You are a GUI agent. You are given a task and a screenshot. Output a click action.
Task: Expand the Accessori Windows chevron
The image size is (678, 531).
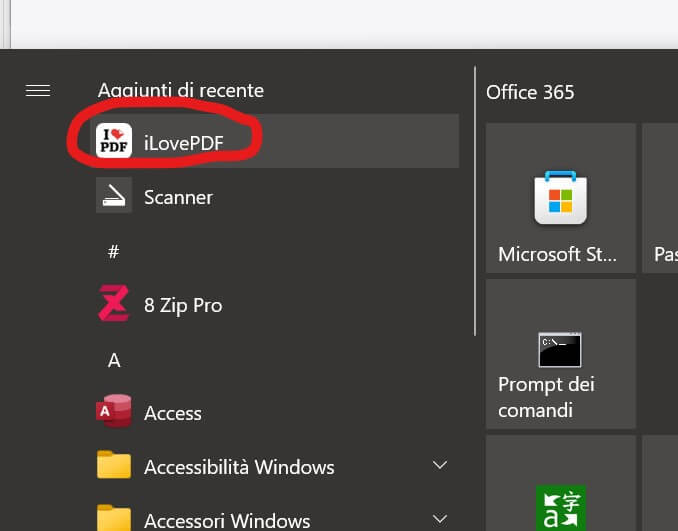coord(439,518)
